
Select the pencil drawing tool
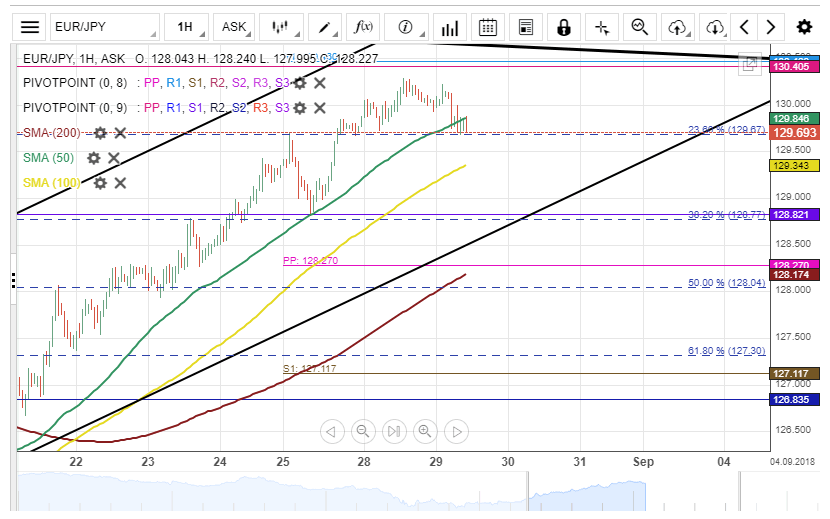coord(324,27)
